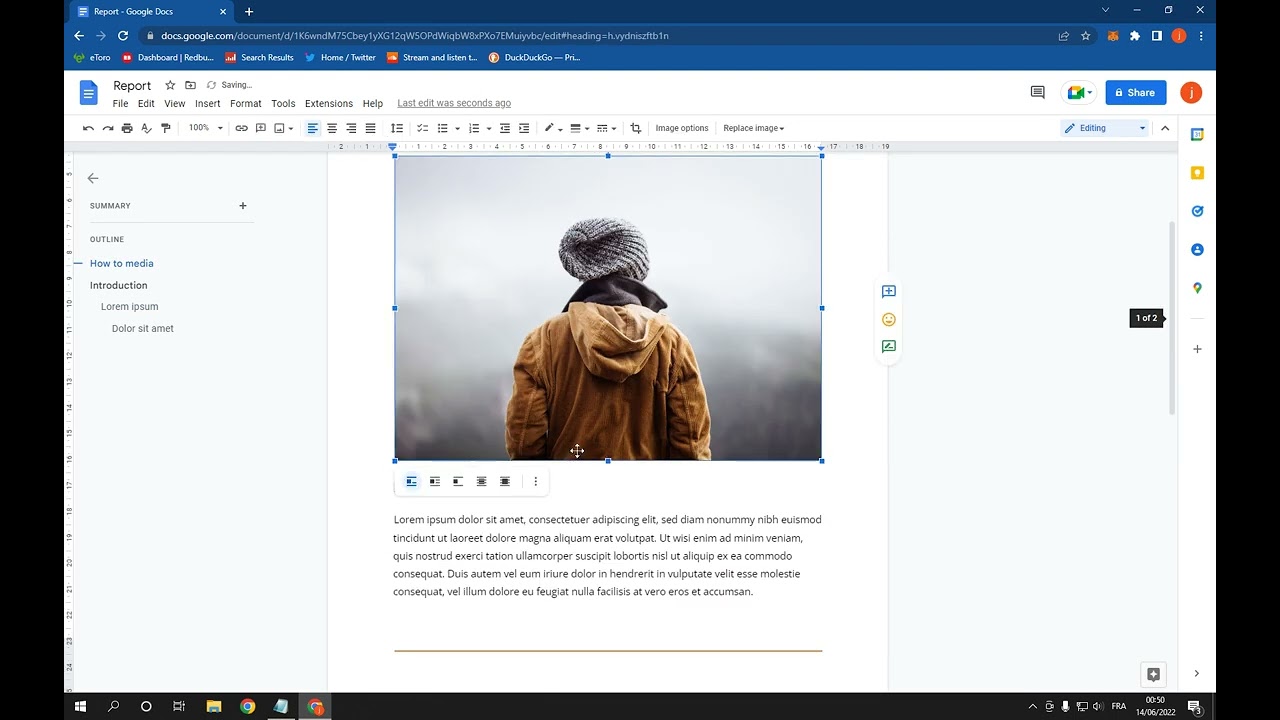
Task: Align content to the right
Action: tap(351, 128)
